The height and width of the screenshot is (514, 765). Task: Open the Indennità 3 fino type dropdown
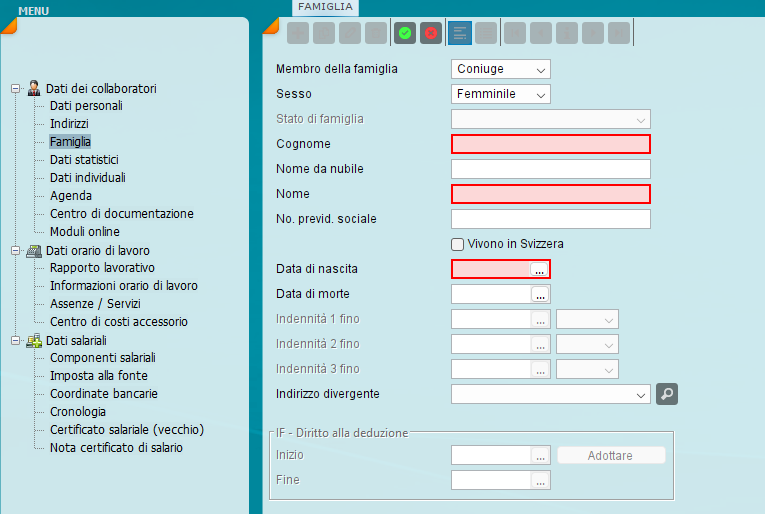[587, 369]
